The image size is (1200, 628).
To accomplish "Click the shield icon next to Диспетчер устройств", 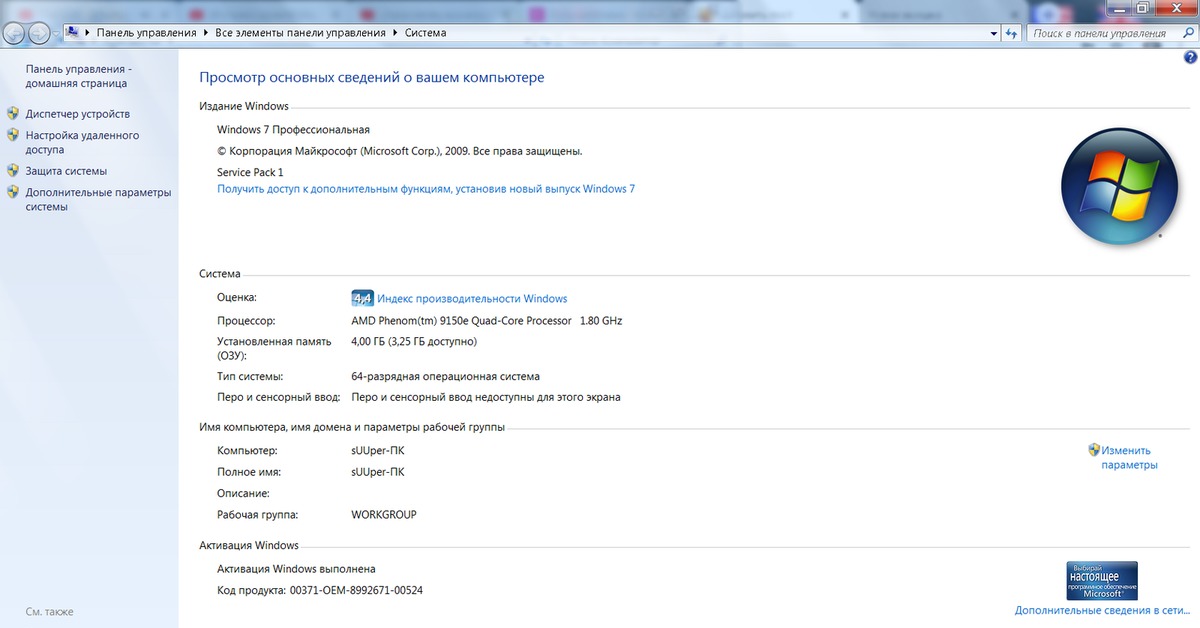I will 13,113.
